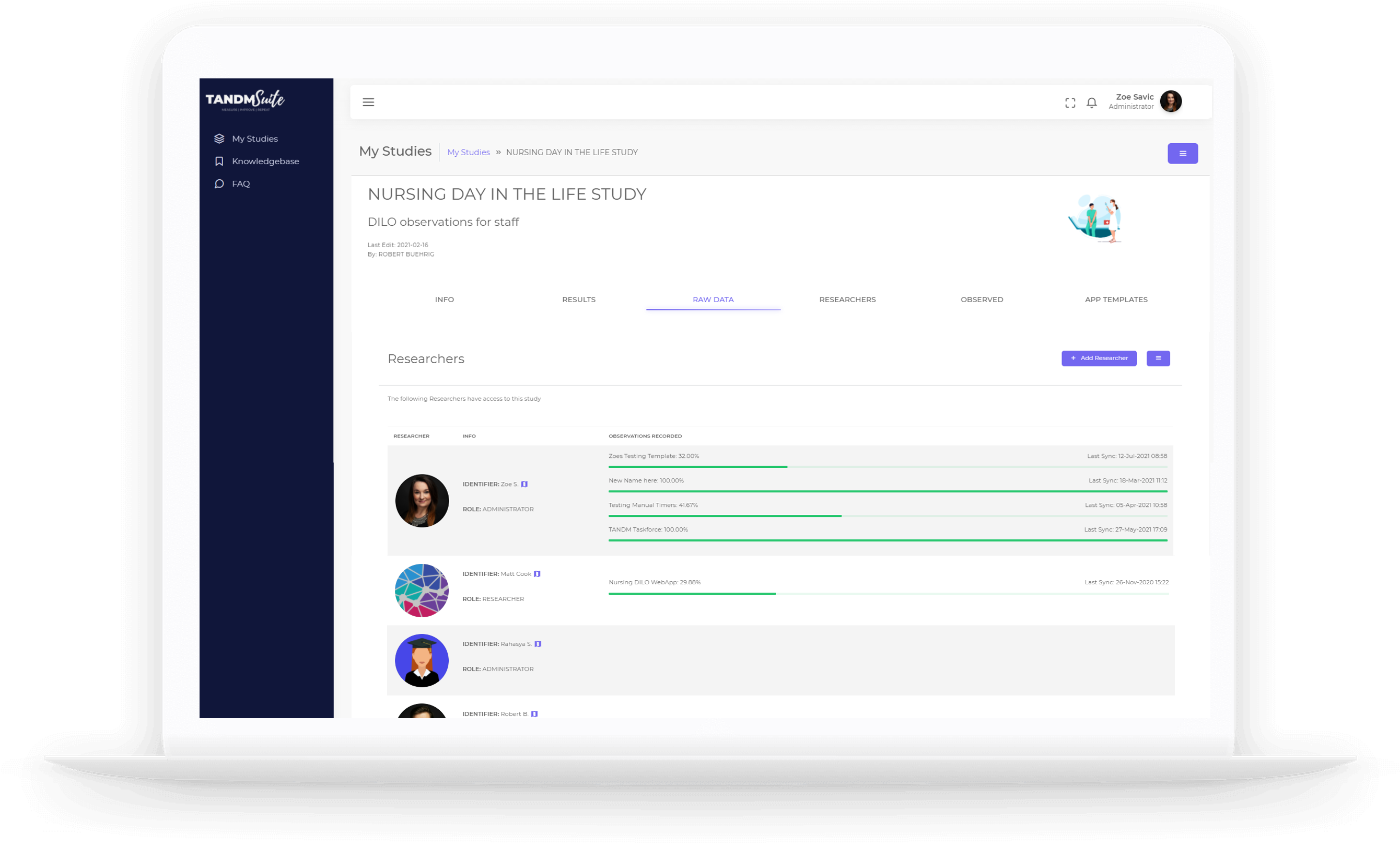Click 'Last Sync: 12-Jul-2021 08:58' text
Viewport: 1400px width, 843px height.
coord(1126,456)
